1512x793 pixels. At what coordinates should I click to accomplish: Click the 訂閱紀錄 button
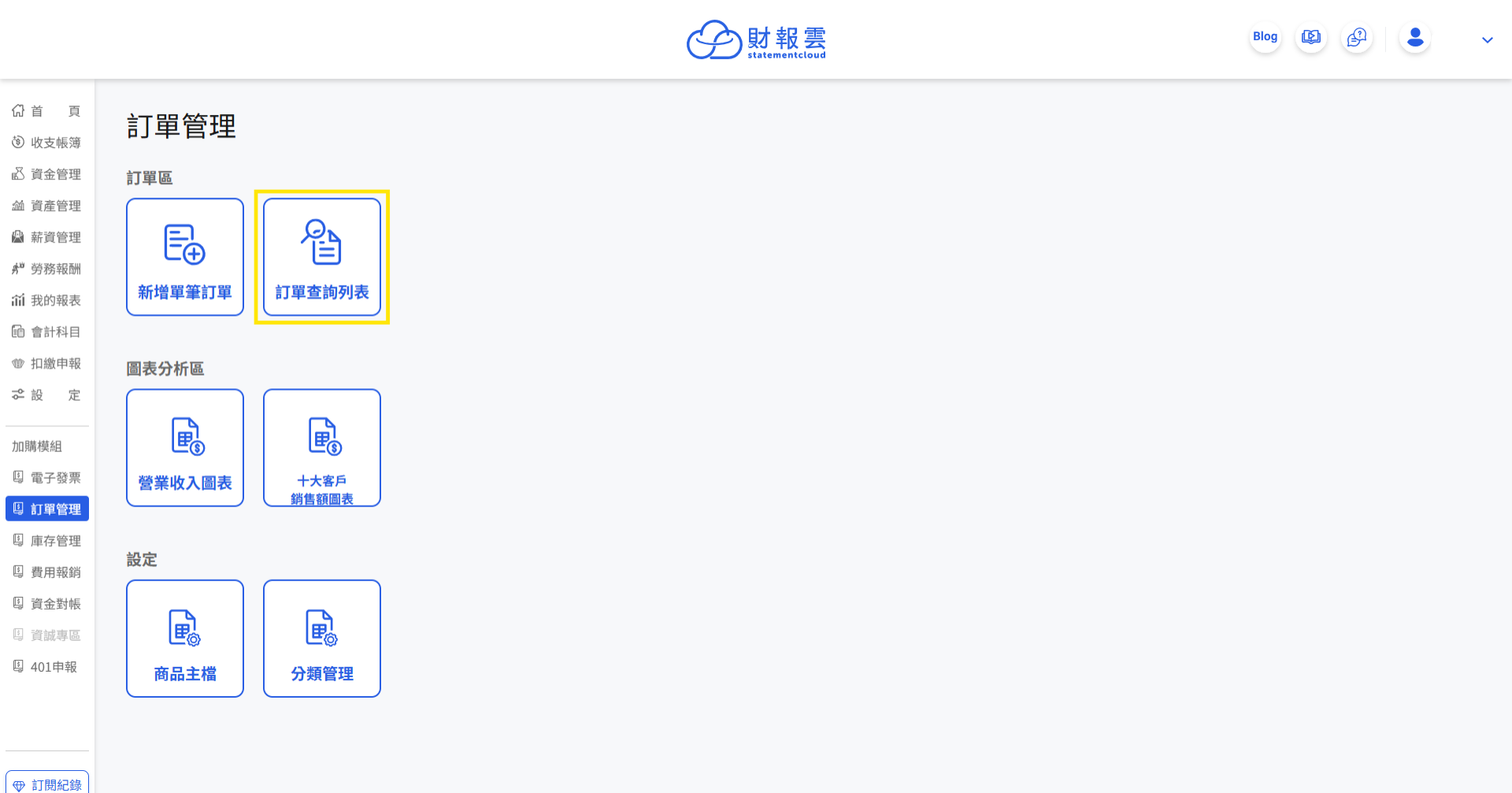pos(47,783)
